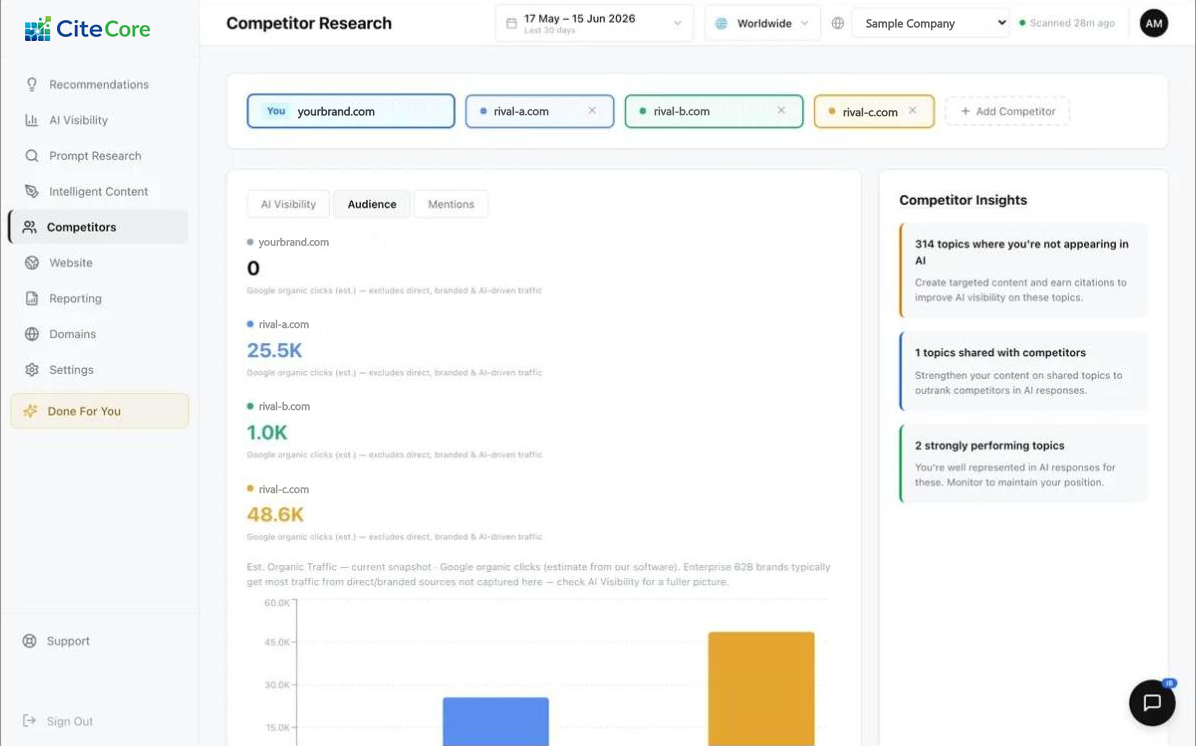Click the blue rival-a.com chart bar
Image resolution: width=1196 pixels, height=746 pixels.
click(496, 722)
